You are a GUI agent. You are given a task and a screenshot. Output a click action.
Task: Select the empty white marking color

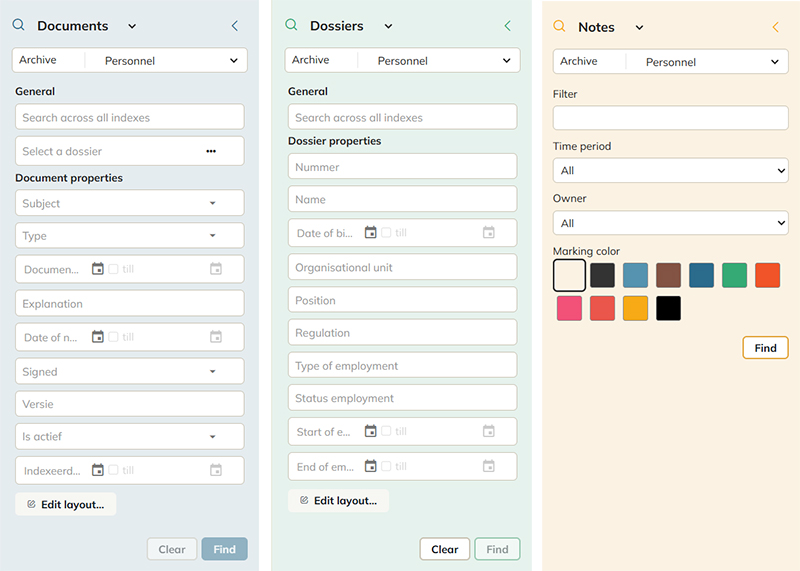(x=569, y=275)
